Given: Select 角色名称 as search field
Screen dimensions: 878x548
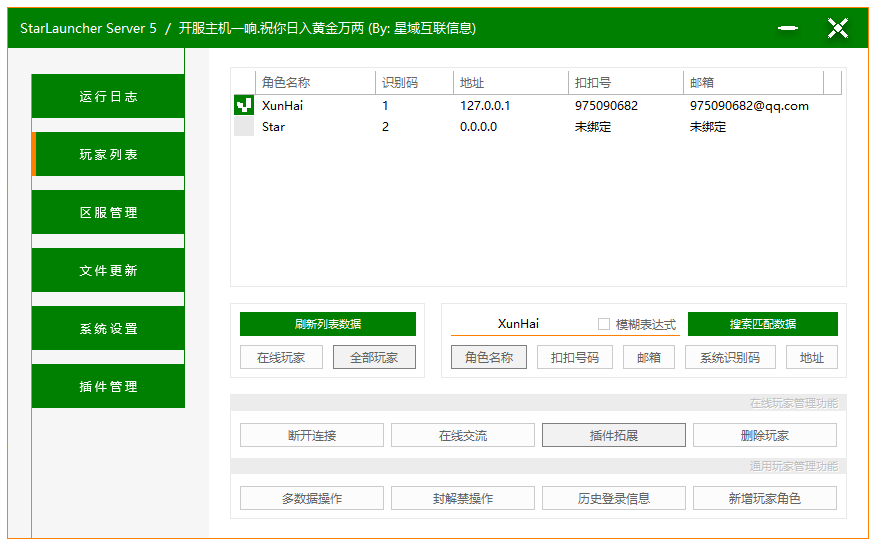Looking at the screenshot, I should click(489, 357).
